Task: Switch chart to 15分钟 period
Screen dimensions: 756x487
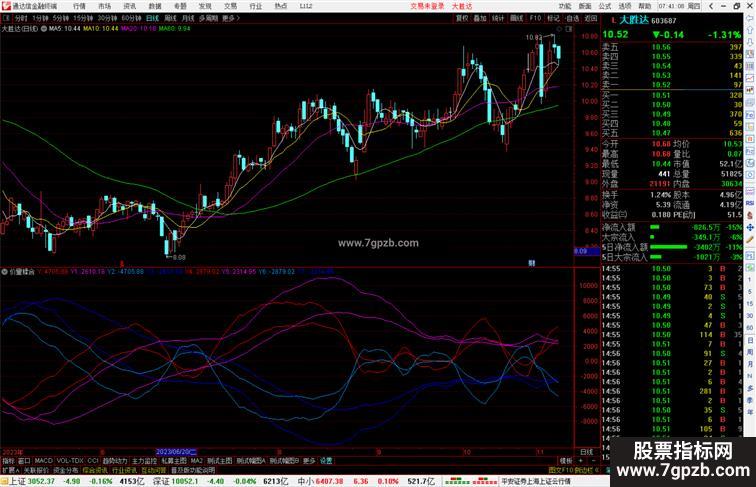Action: tap(83, 18)
